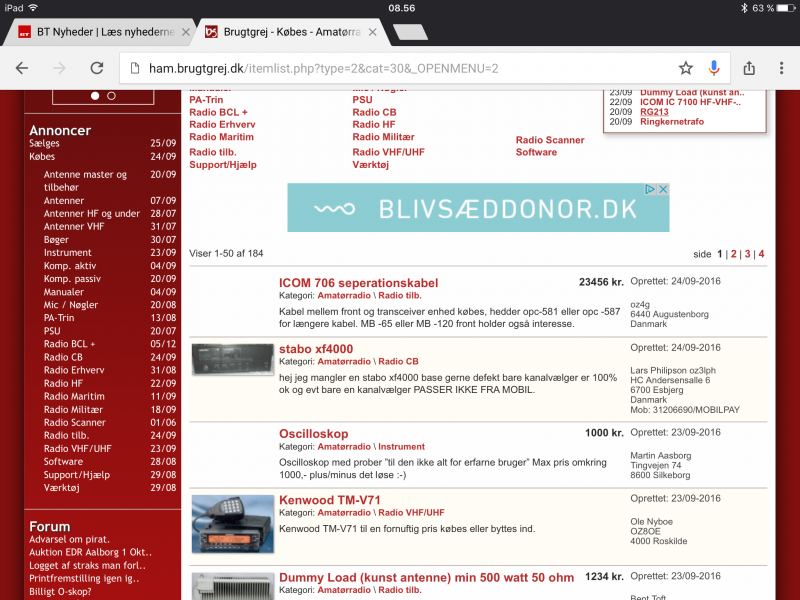The width and height of the screenshot is (800, 600).
Task: Open Radio BCL + sidebar category
Action: click(x=69, y=344)
